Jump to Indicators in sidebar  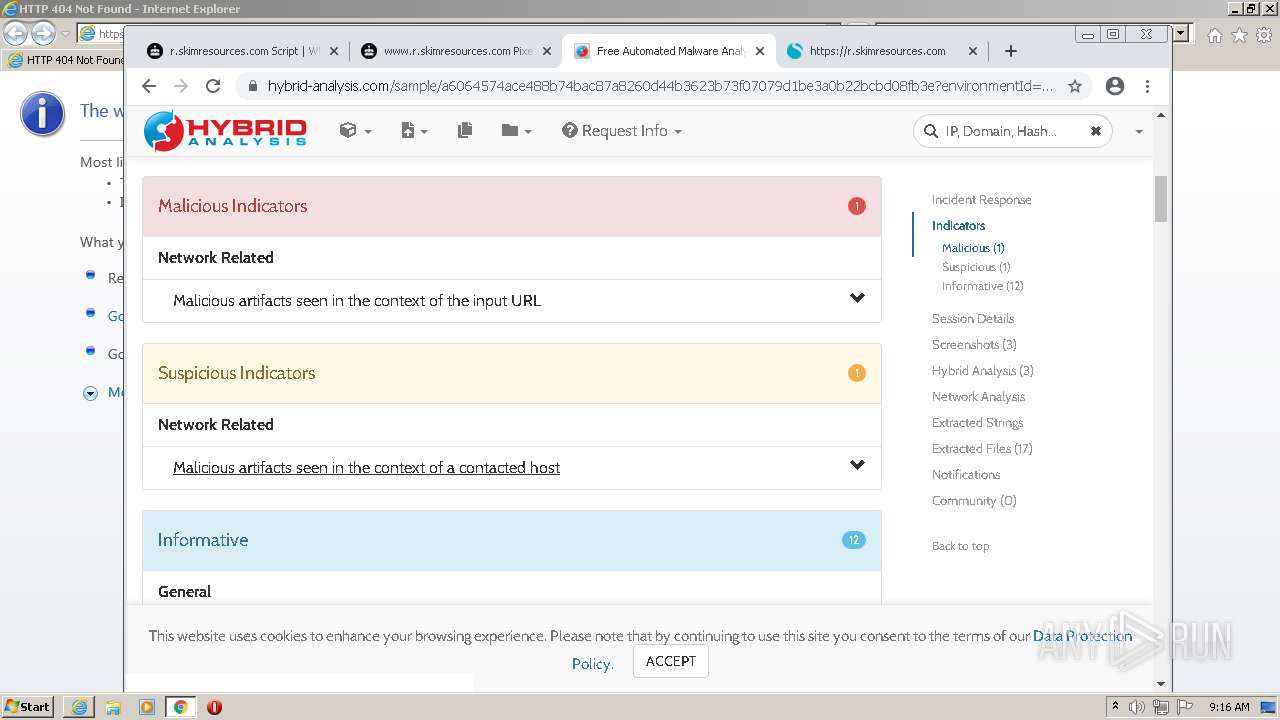[958, 225]
